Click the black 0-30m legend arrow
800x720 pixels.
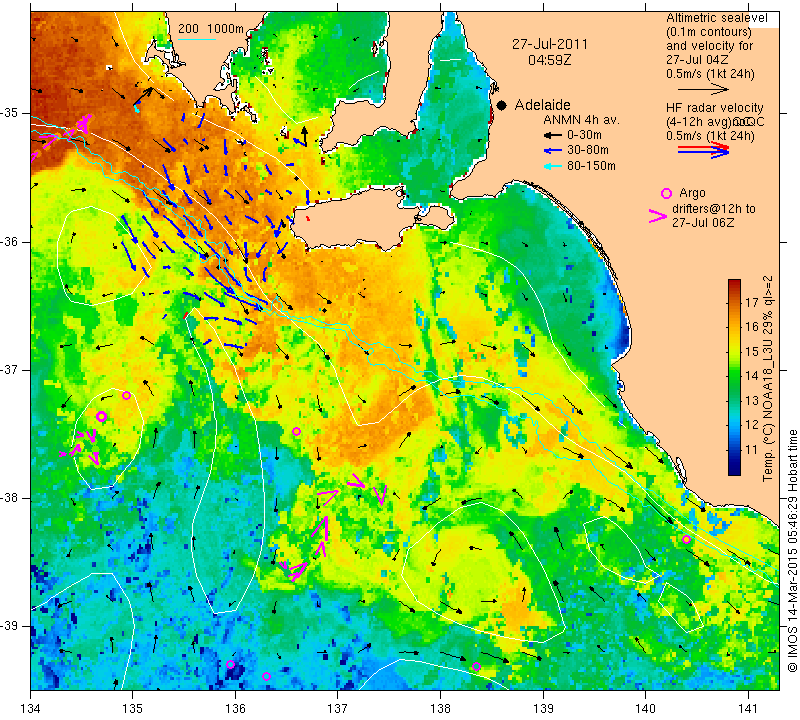(x=553, y=135)
